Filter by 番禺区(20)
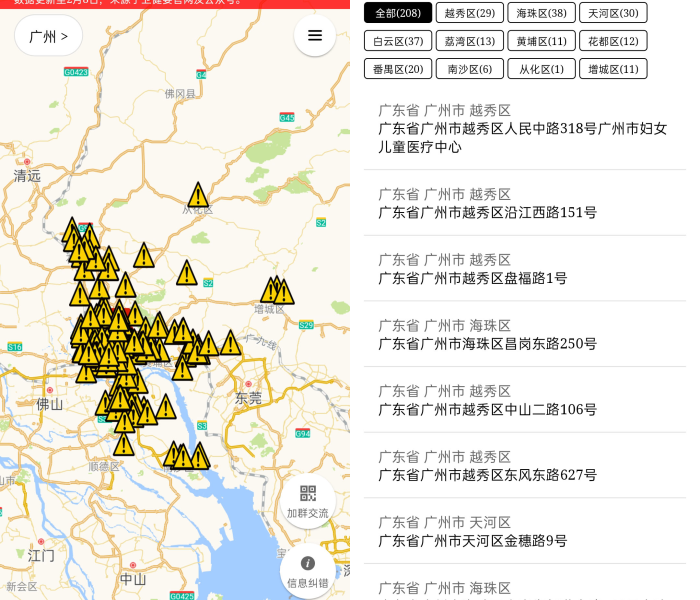This screenshot has width=700, height=600. tap(398, 69)
